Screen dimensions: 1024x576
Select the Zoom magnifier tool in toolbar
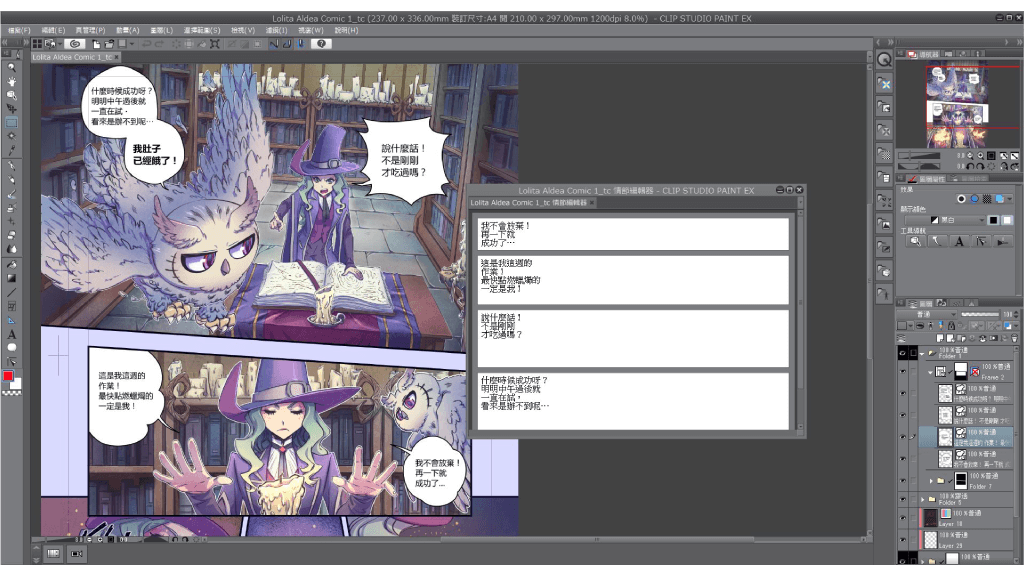pos(11,67)
